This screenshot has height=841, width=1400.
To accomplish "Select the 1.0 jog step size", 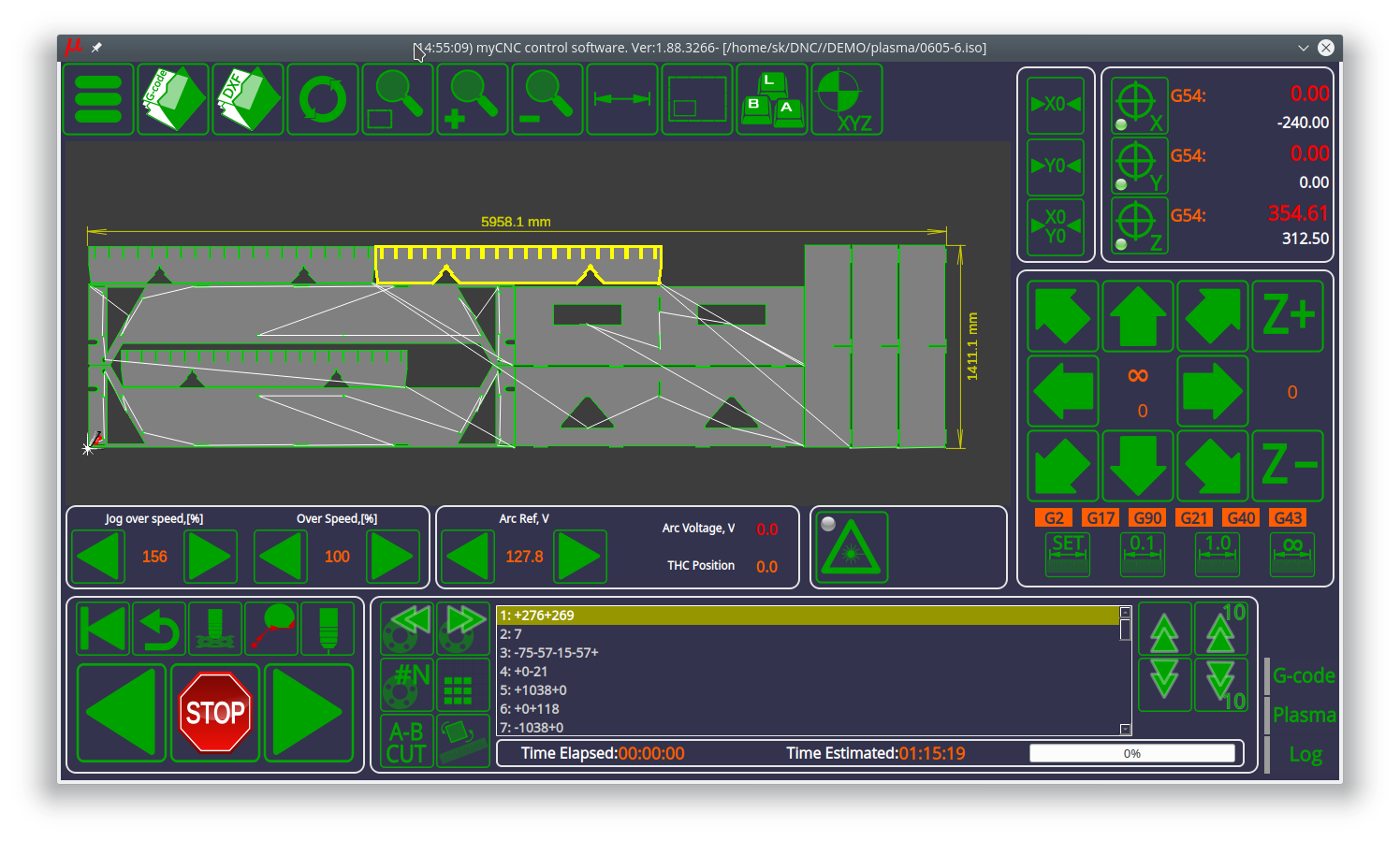I will coord(1218,554).
